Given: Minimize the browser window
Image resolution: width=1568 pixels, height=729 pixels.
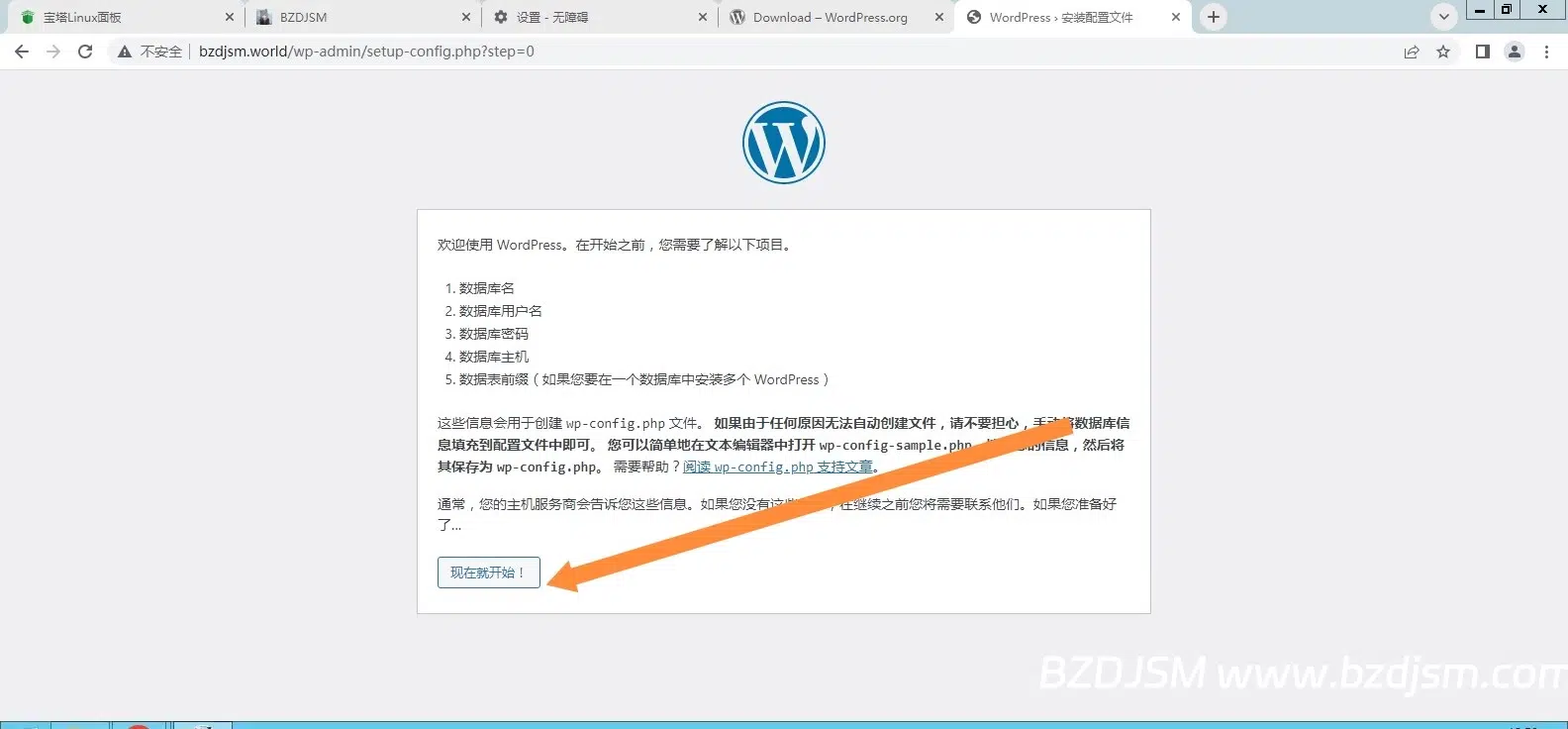Looking at the screenshot, I should (x=1480, y=9).
